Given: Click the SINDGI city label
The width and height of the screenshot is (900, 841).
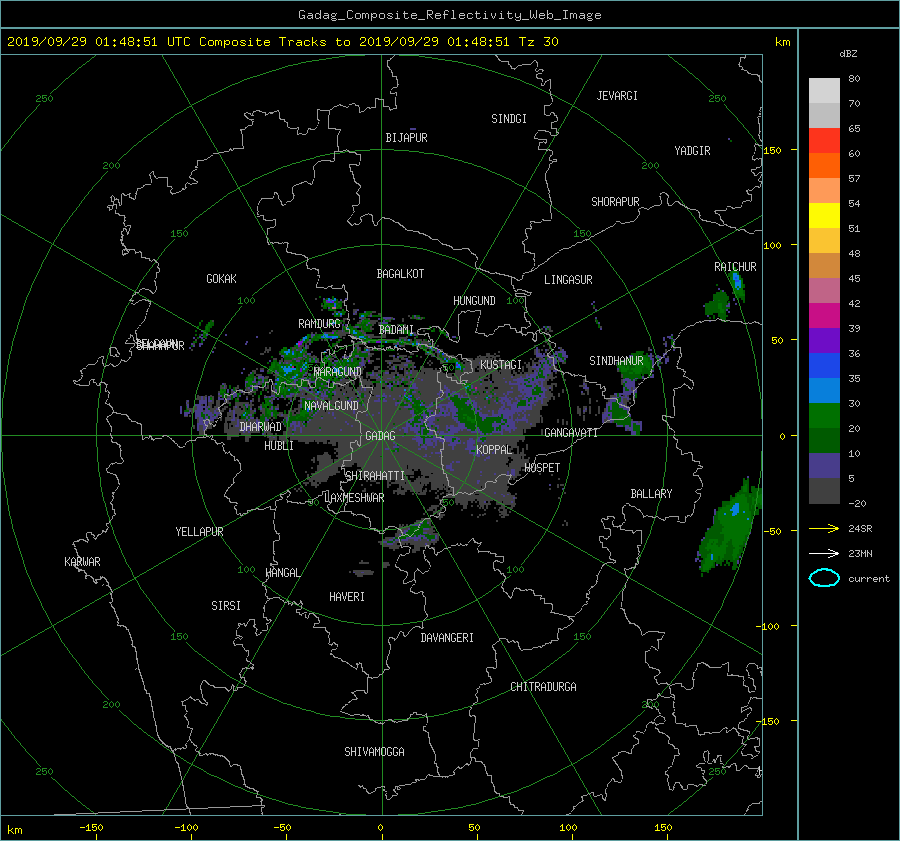Looking at the screenshot, I should (509, 119).
